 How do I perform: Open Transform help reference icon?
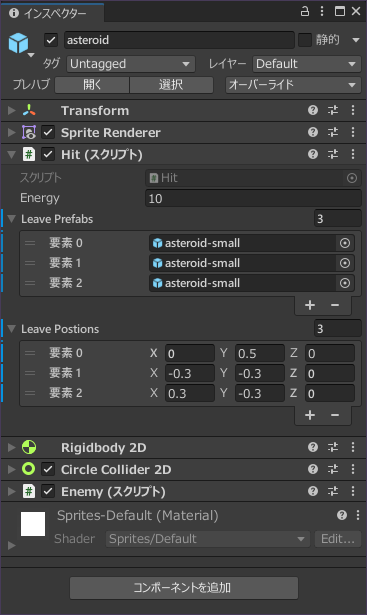(x=313, y=110)
